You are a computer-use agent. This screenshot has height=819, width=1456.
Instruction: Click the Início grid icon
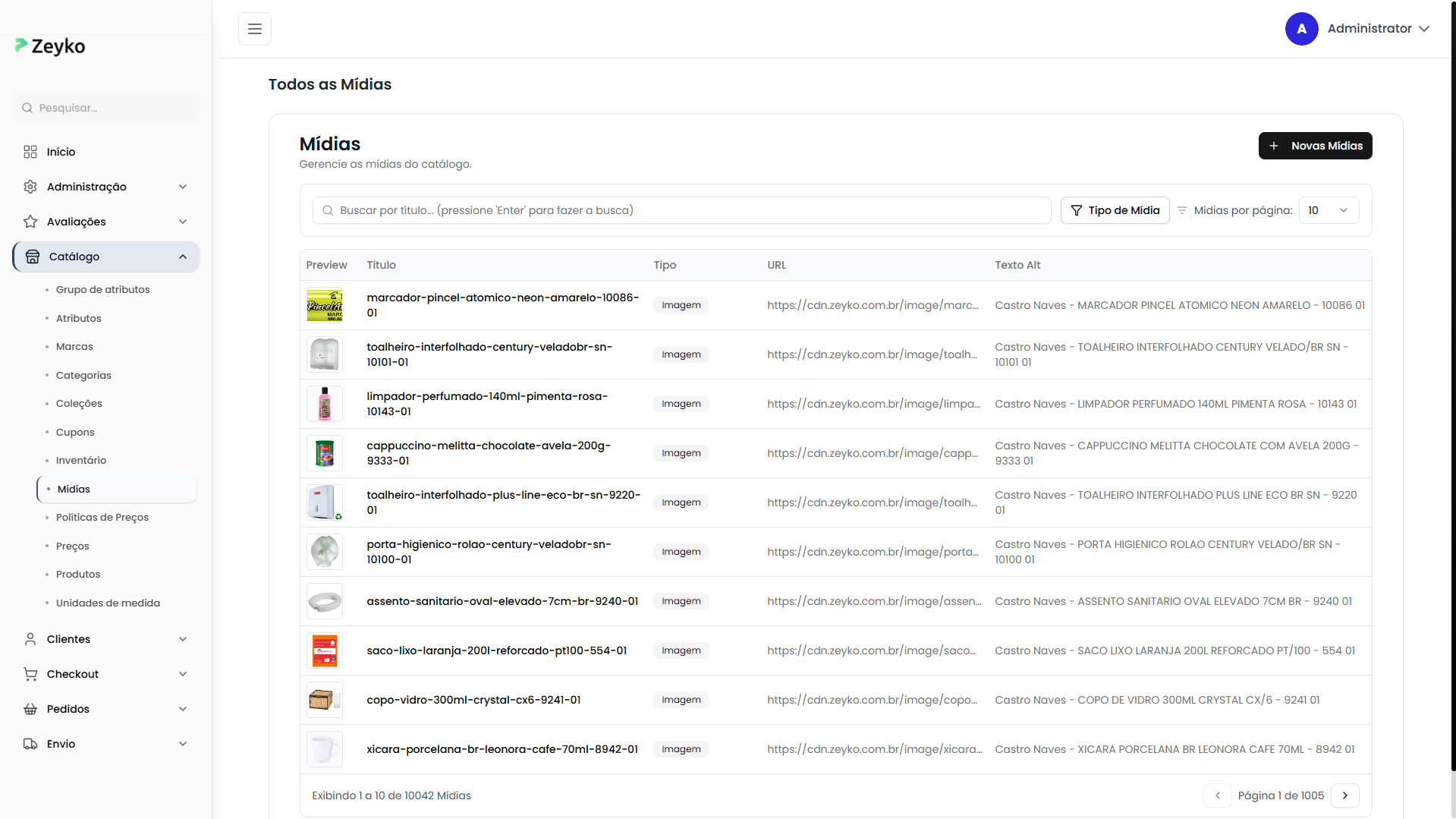tap(30, 152)
